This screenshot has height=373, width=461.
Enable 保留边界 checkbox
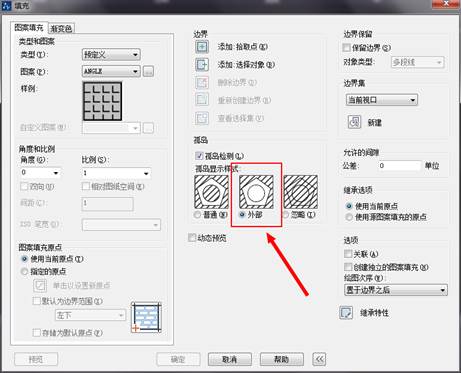coord(347,48)
